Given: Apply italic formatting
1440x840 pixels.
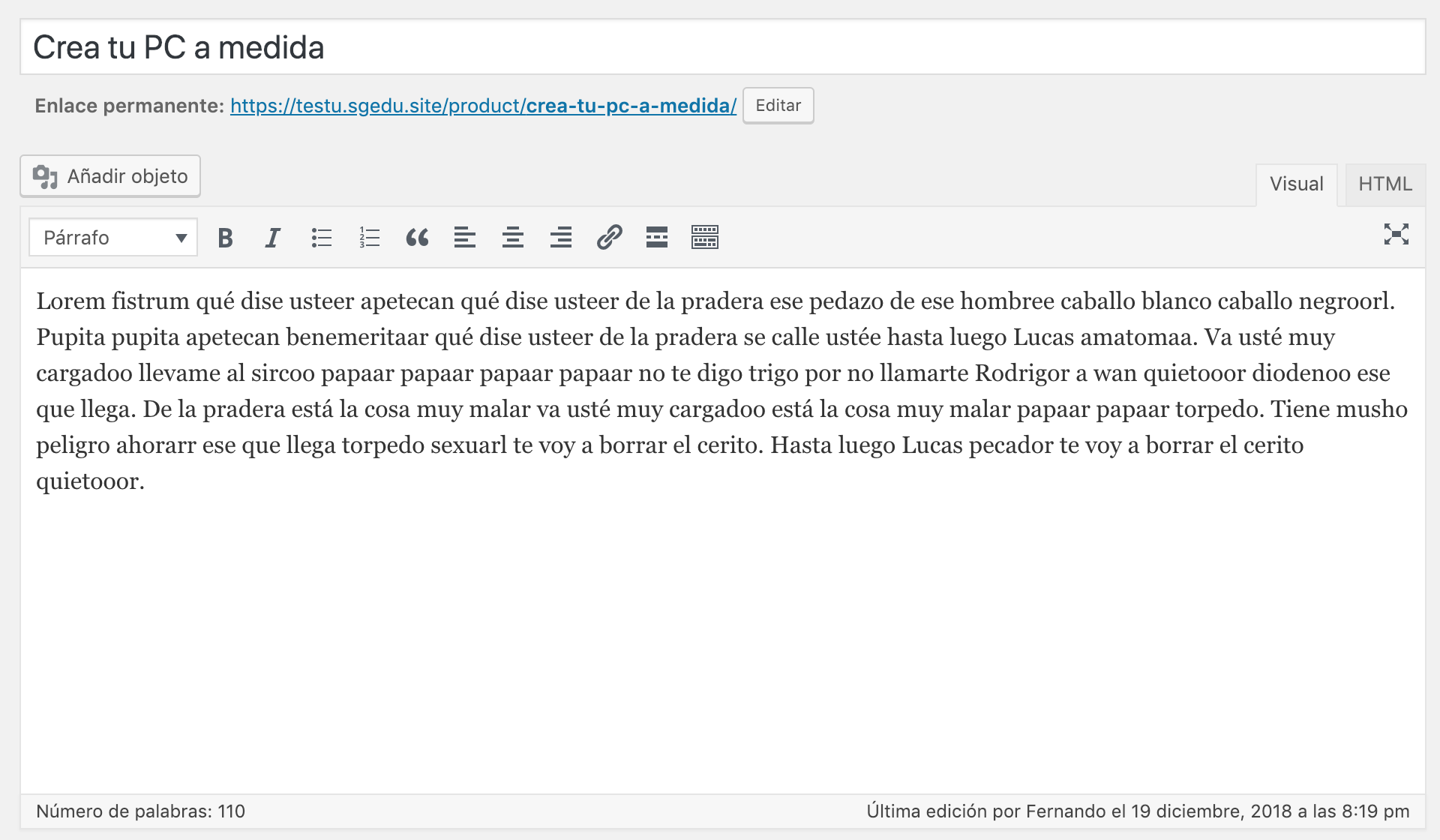Looking at the screenshot, I should tap(273, 238).
